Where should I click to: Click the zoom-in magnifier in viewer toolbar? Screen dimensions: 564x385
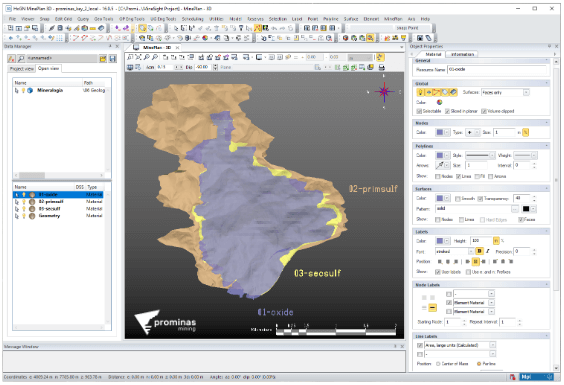[146, 57]
